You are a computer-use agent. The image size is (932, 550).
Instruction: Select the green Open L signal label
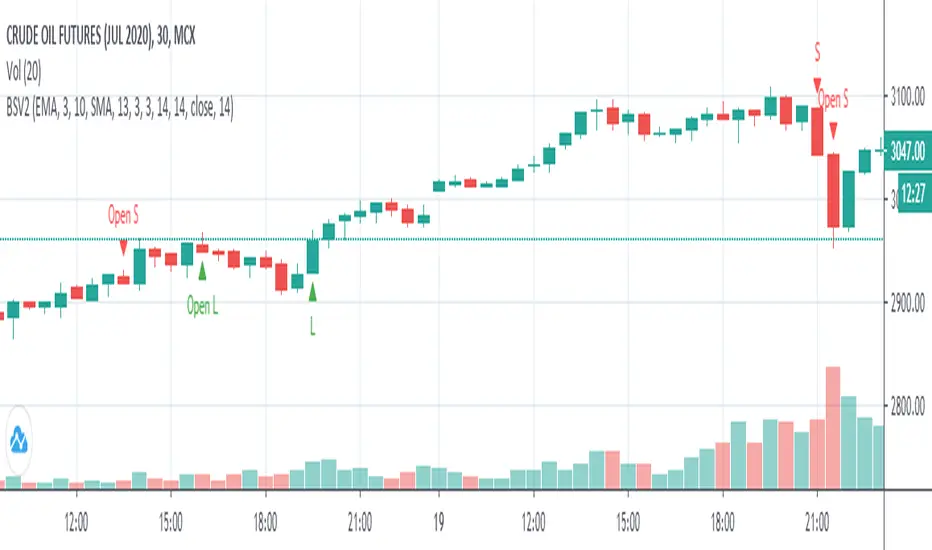pos(202,306)
